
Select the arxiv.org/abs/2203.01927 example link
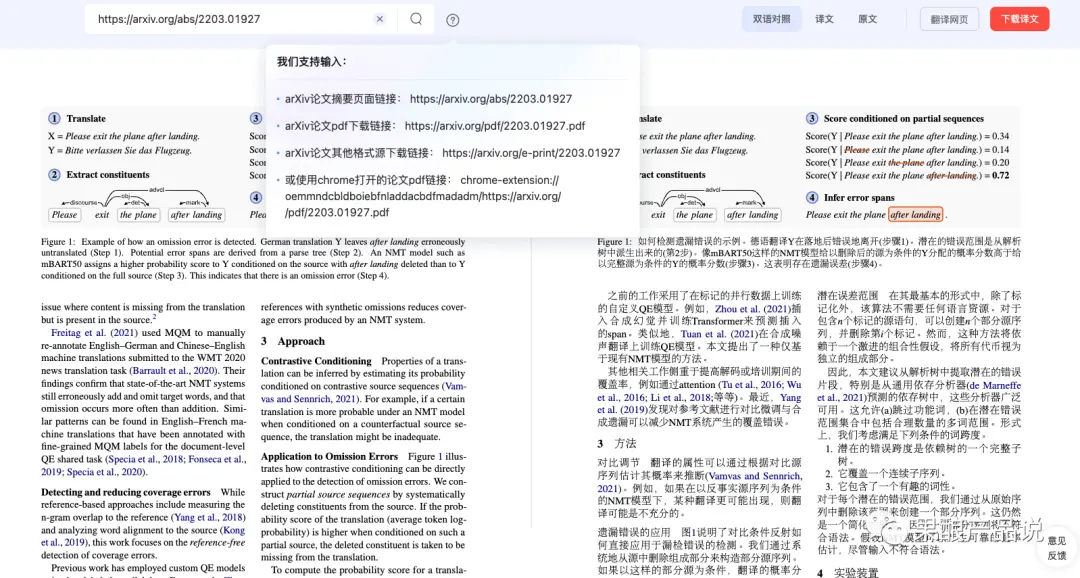(x=490, y=99)
